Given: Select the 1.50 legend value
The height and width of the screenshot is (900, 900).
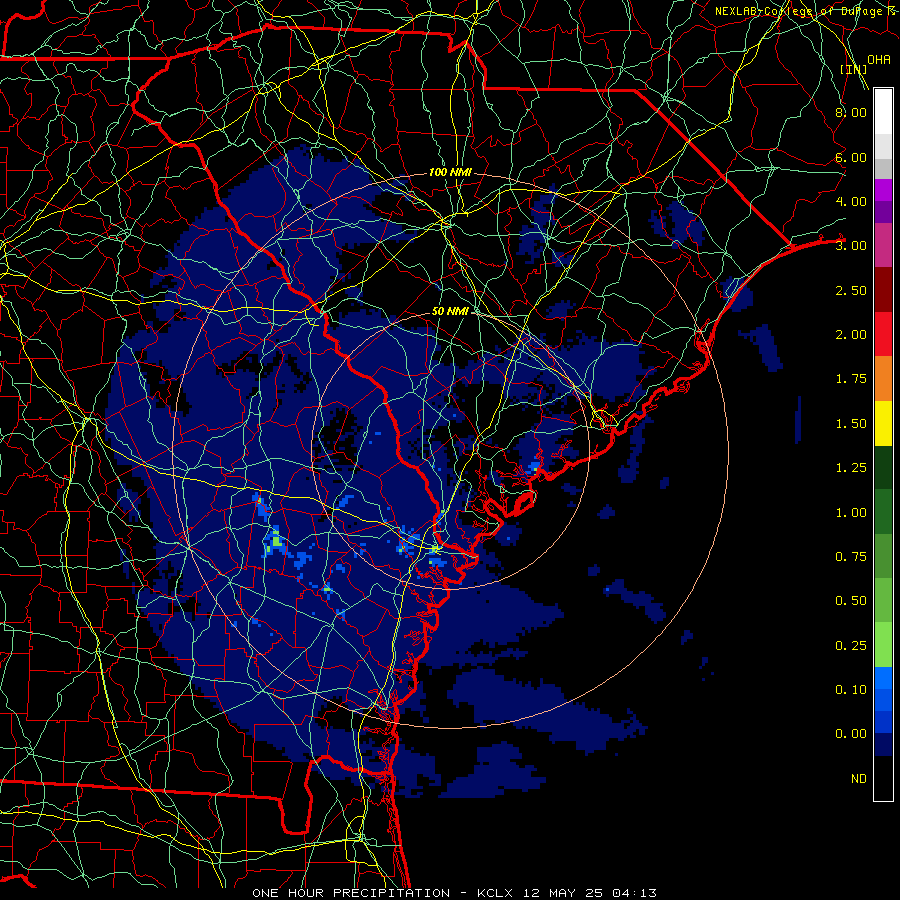Looking at the screenshot, I should [851, 424].
